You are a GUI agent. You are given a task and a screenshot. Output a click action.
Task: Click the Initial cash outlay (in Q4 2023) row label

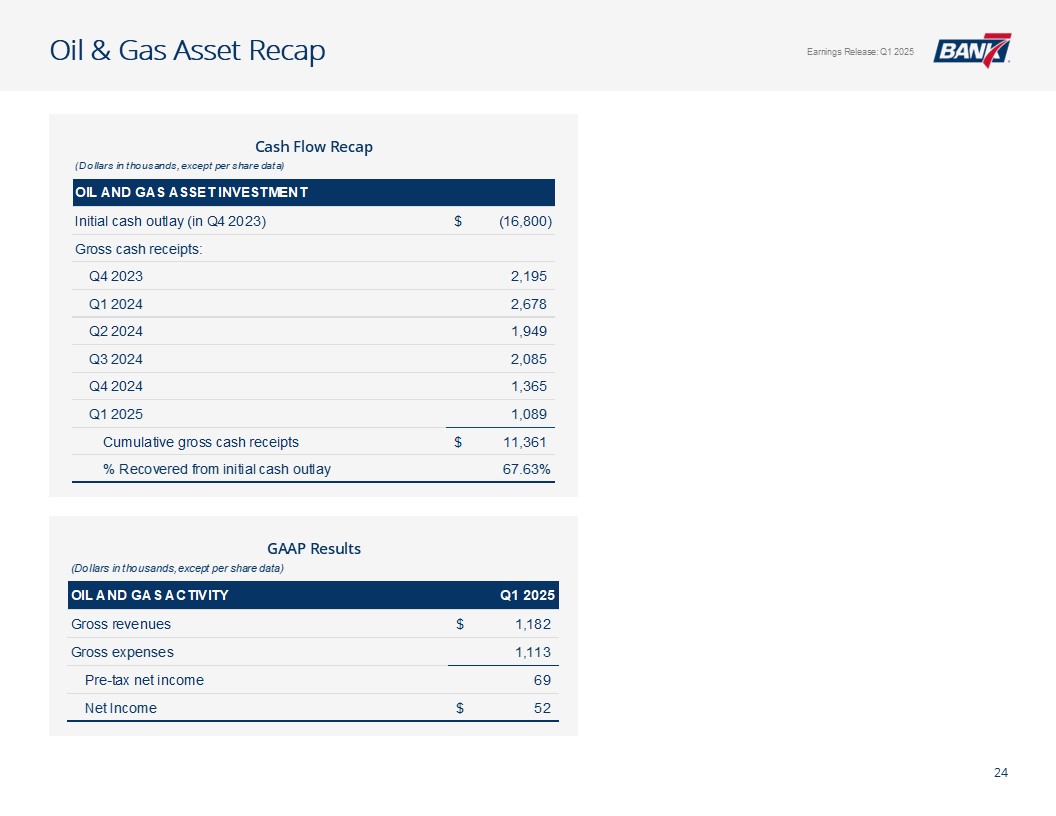tap(170, 221)
